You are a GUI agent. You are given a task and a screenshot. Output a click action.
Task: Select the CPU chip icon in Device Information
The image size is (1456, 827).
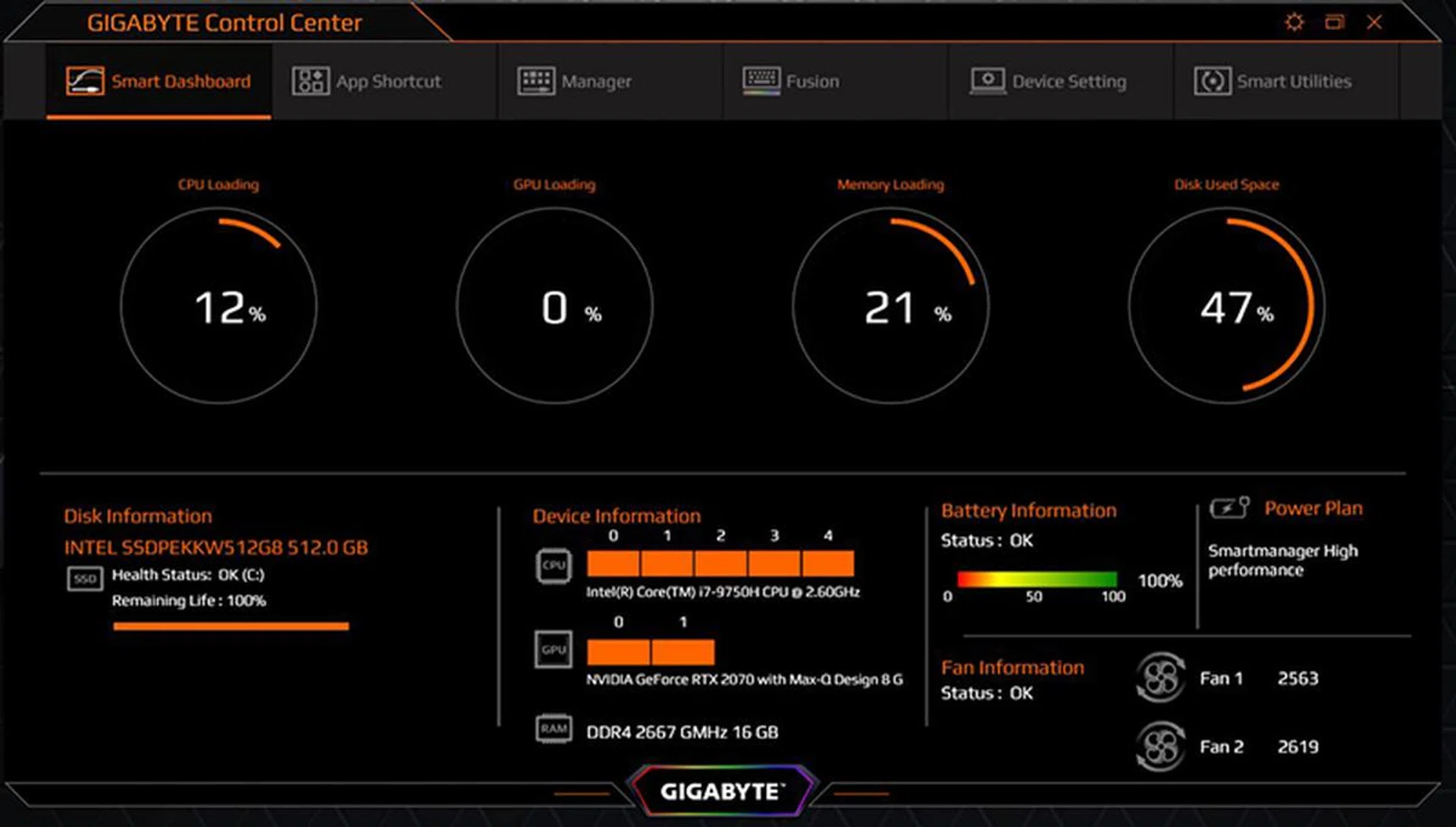(553, 565)
